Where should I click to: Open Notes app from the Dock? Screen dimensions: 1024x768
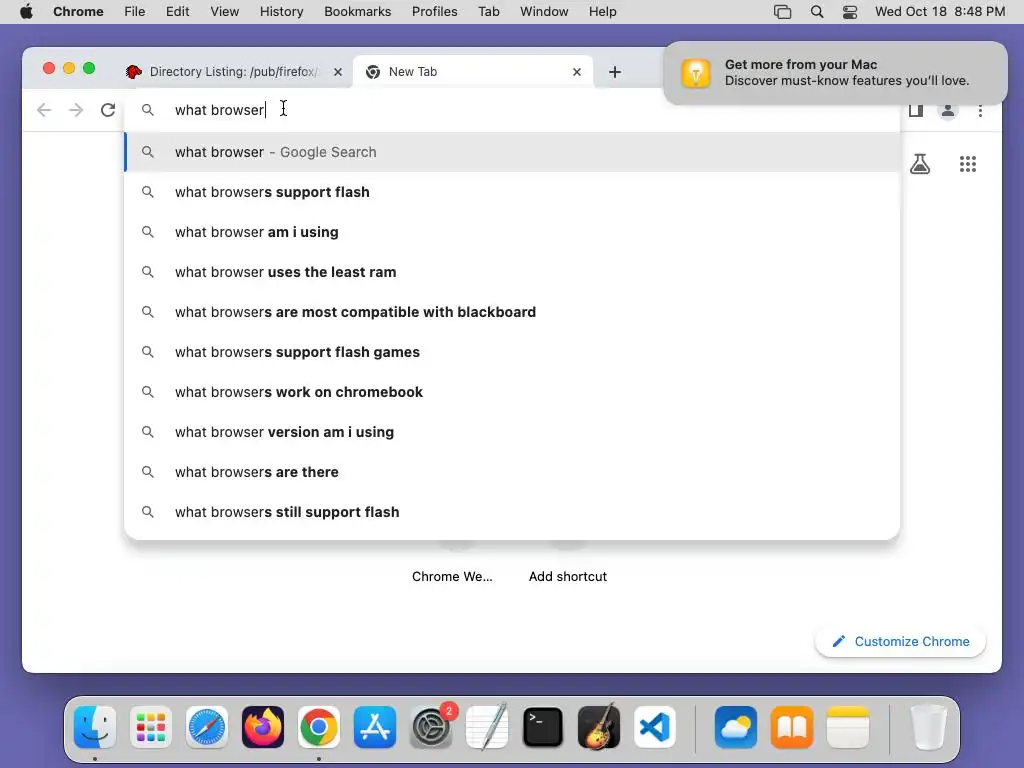tap(848, 727)
